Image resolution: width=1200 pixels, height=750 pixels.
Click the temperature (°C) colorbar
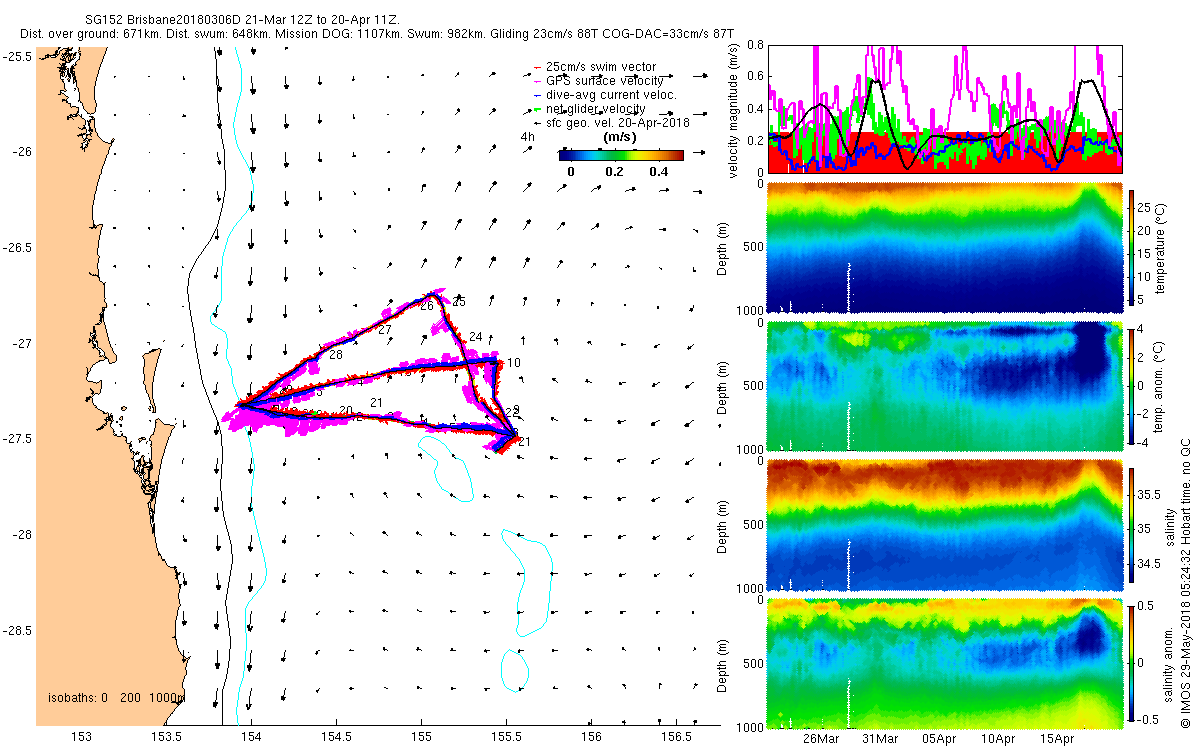click(x=1133, y=247)
